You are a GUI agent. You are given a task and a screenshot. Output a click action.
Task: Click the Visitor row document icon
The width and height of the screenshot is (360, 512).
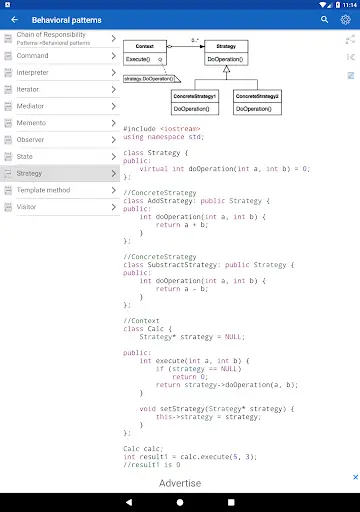tap(8, 207)
